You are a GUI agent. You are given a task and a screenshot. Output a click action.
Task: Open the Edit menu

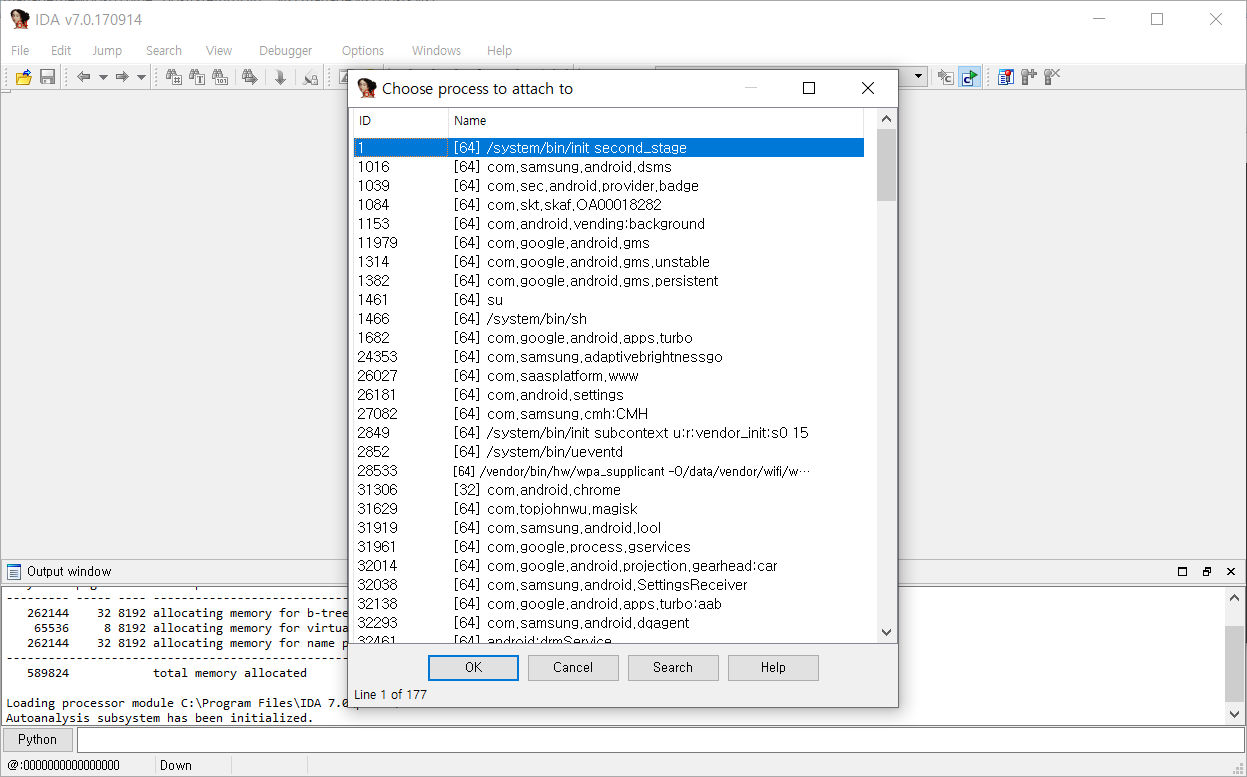[x=61, y=50]
